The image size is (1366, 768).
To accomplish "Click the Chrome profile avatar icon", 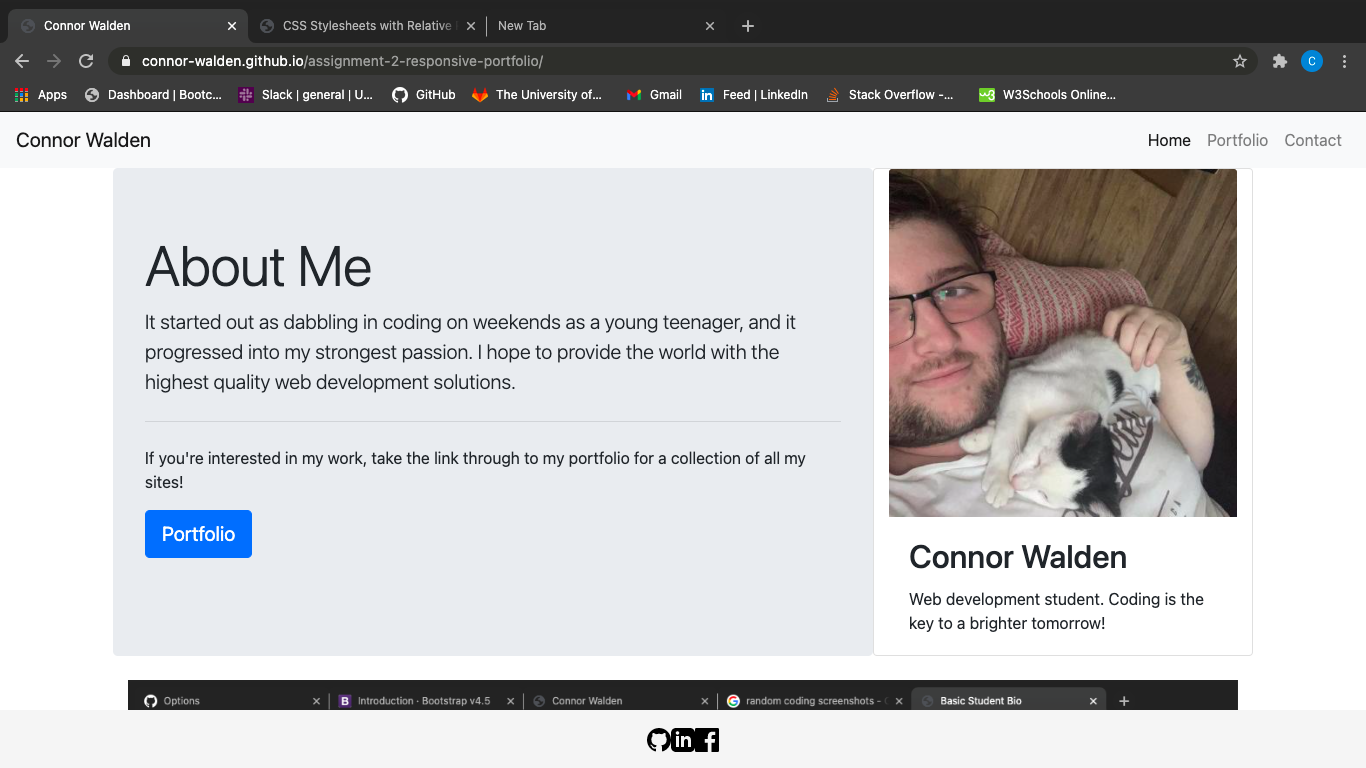I will 1311,61.
